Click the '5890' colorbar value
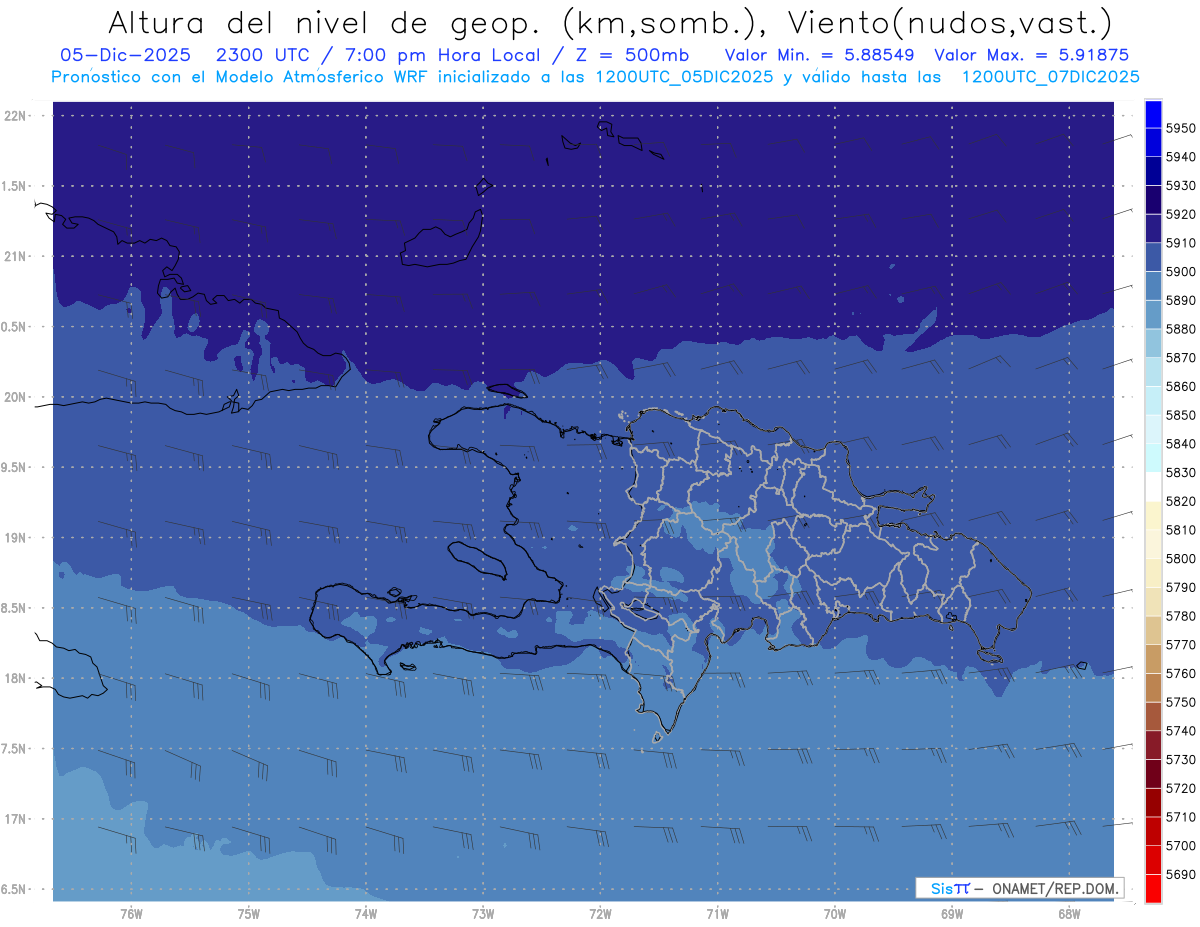This screenshot has height=927, width=1200. (1180, 301)
